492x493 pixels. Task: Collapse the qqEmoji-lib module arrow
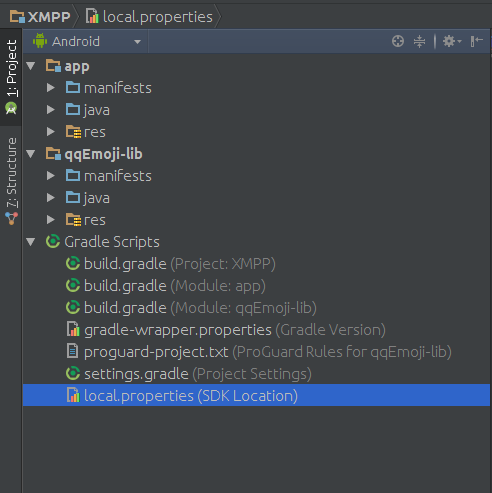(x=31, y=154)
